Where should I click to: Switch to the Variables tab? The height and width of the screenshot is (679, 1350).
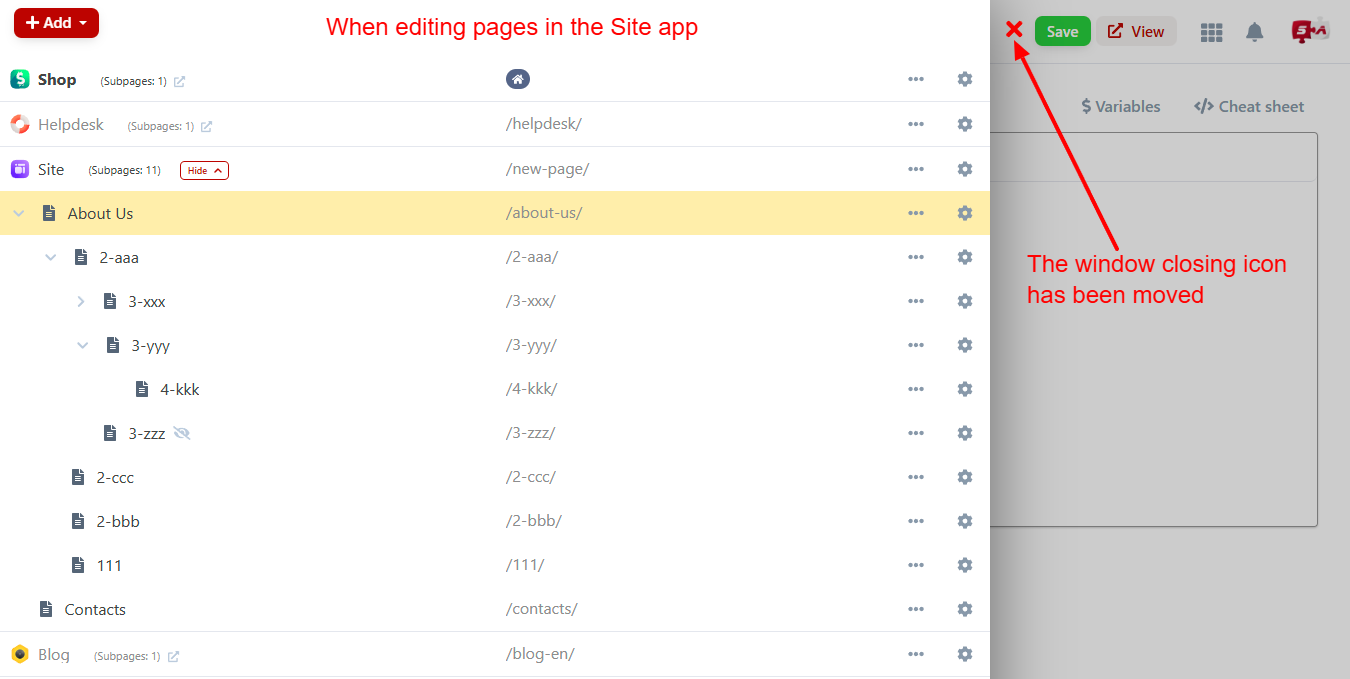[1120, 106]
